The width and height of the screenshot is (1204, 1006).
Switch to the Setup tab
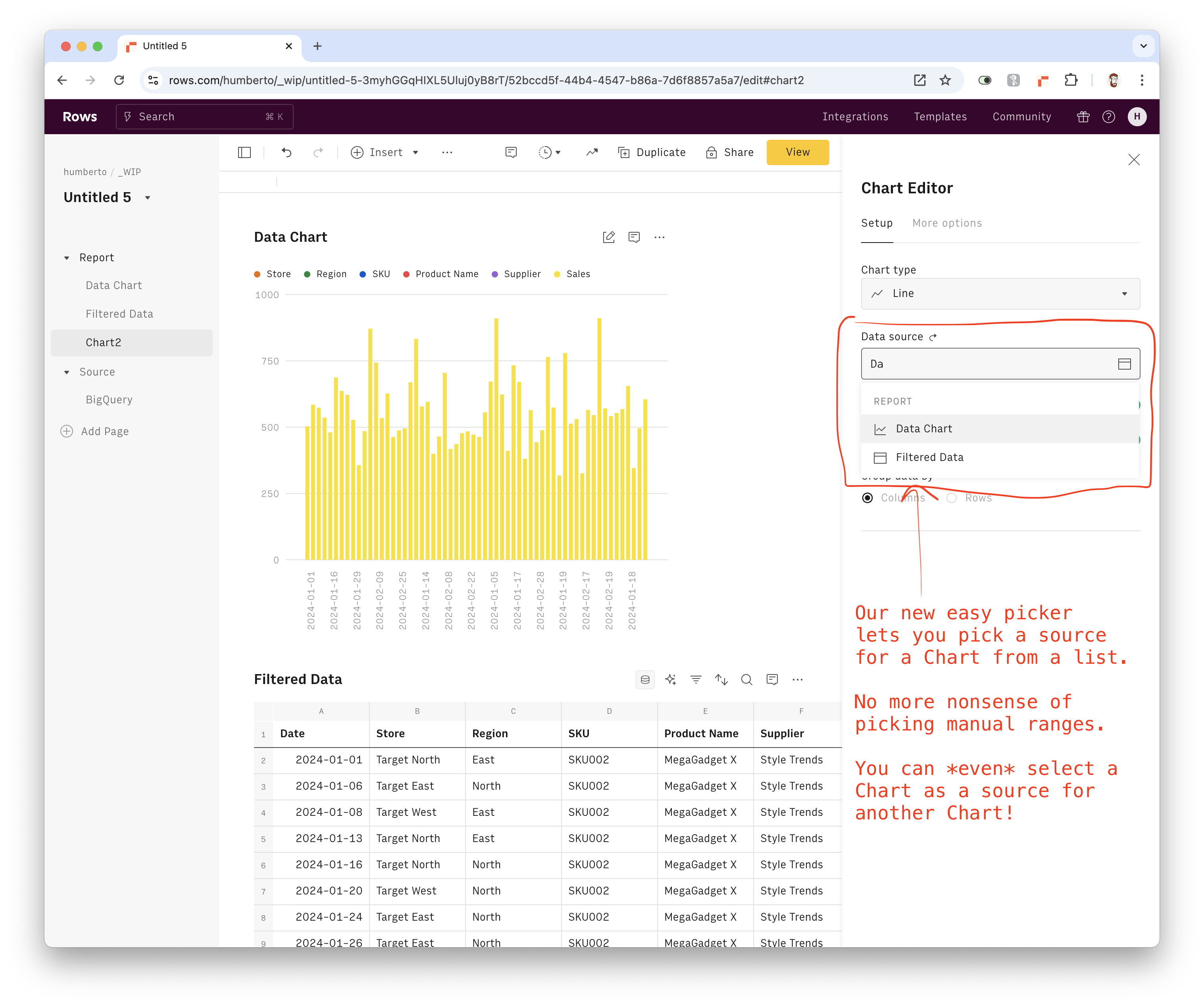point(877,223)
